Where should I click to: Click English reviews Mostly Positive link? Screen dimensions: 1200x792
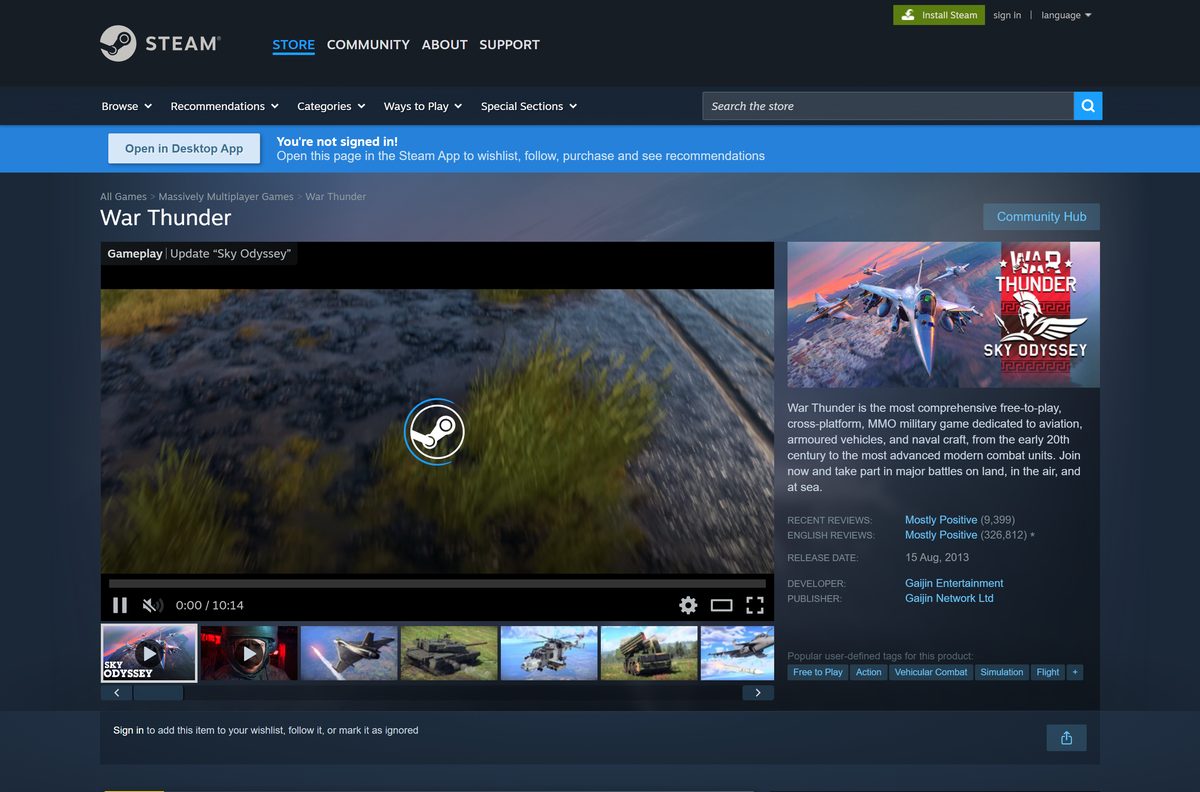pyautogui.click(x=941, y=535)
